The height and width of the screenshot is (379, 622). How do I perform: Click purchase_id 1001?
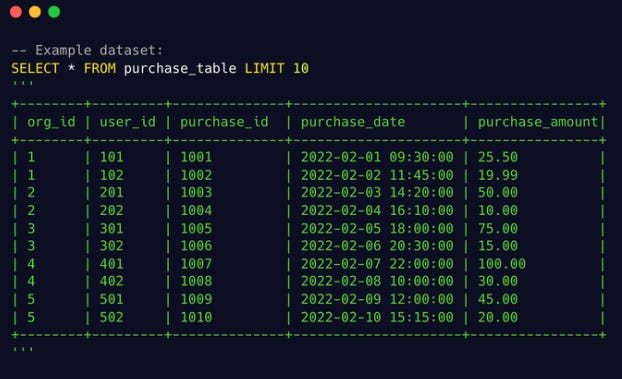pos(196,157)
